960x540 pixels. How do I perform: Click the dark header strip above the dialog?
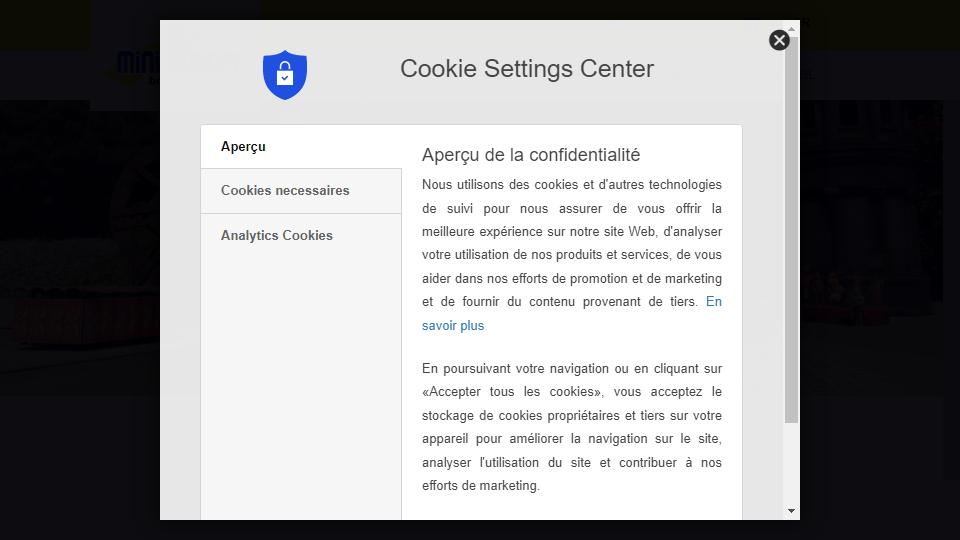tap(480, 9)
